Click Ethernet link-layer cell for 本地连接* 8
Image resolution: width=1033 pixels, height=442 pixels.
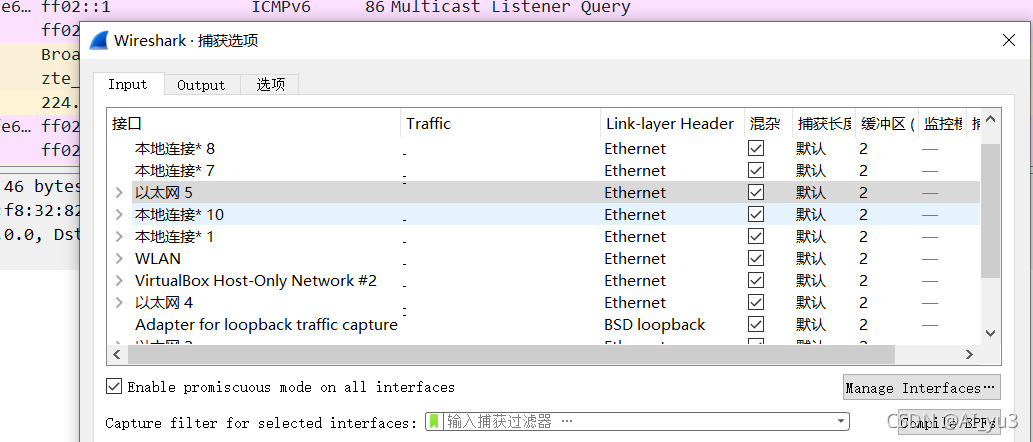(635, 148)
